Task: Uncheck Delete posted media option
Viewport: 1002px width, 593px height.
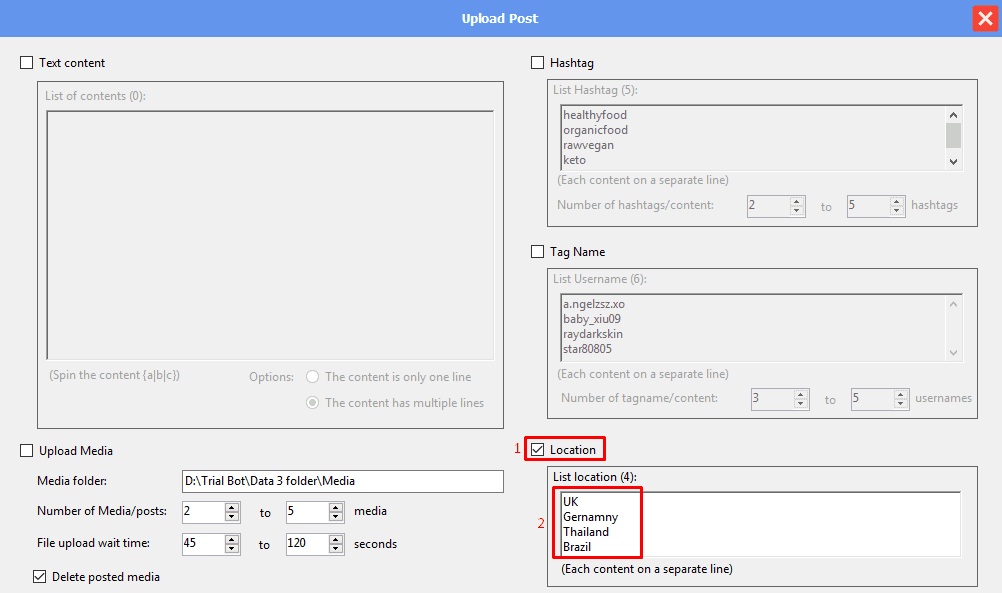Action: (x=40, y=576)
